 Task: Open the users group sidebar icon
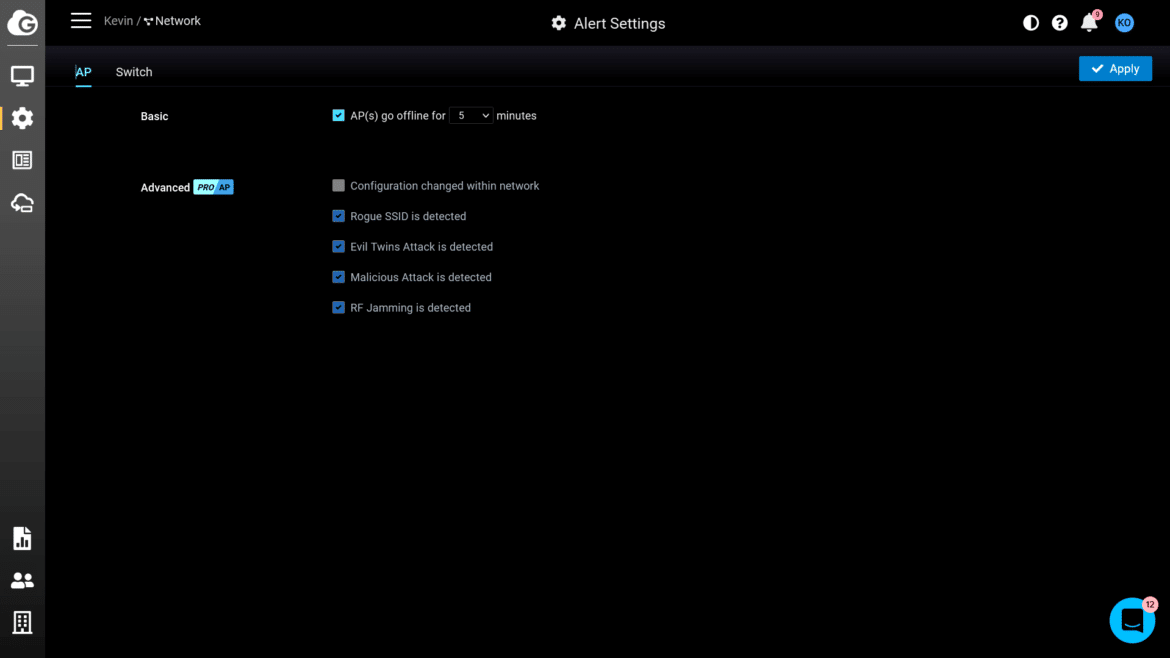click(22, 580)
